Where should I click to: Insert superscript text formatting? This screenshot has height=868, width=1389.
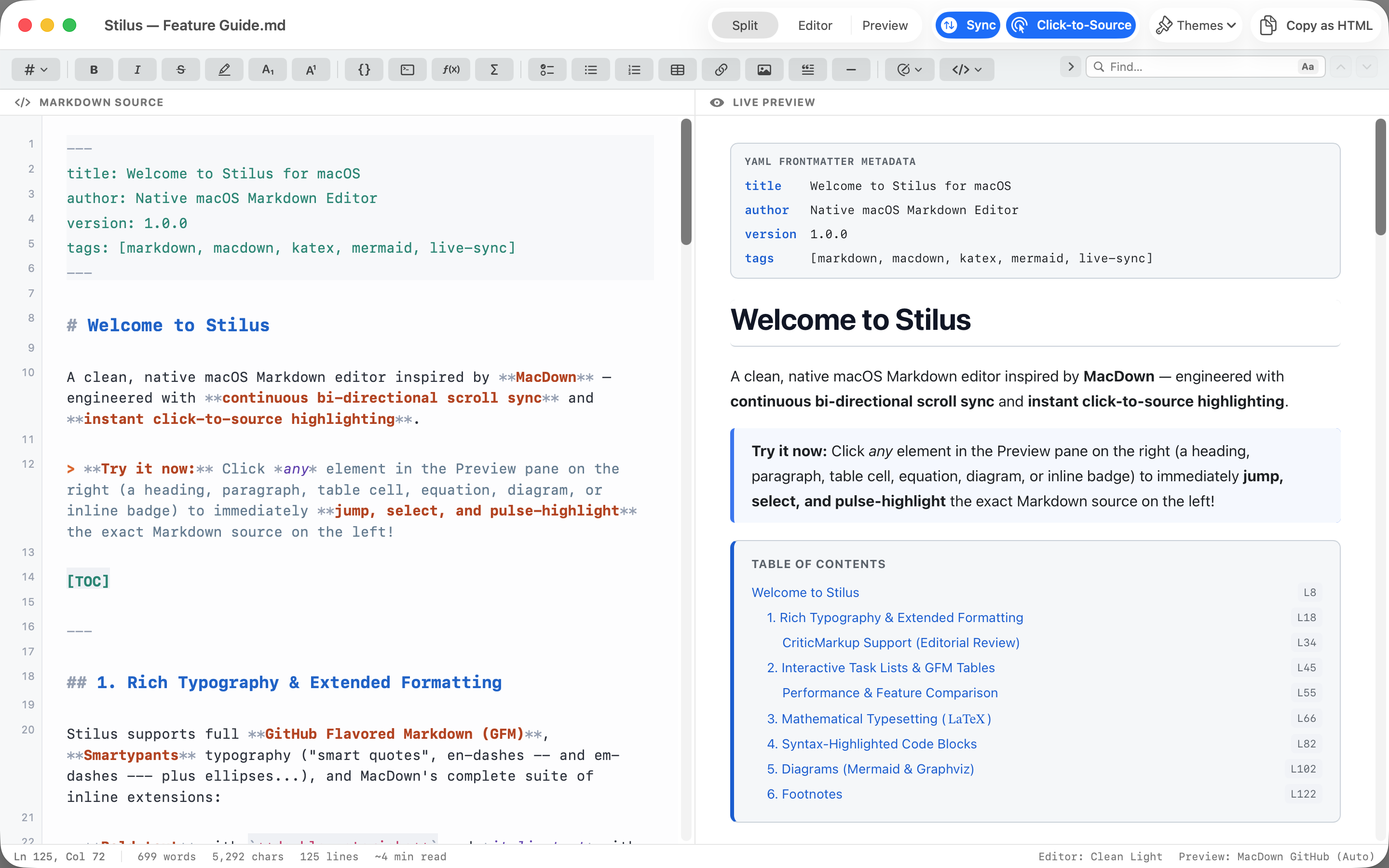(x=311, y=69)
